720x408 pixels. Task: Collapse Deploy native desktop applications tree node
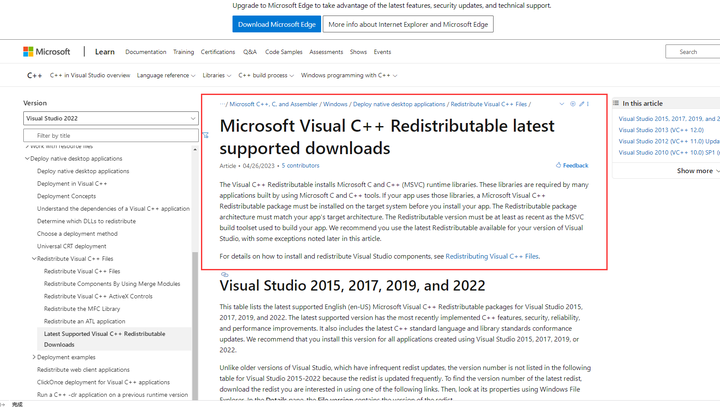[27, 158]
